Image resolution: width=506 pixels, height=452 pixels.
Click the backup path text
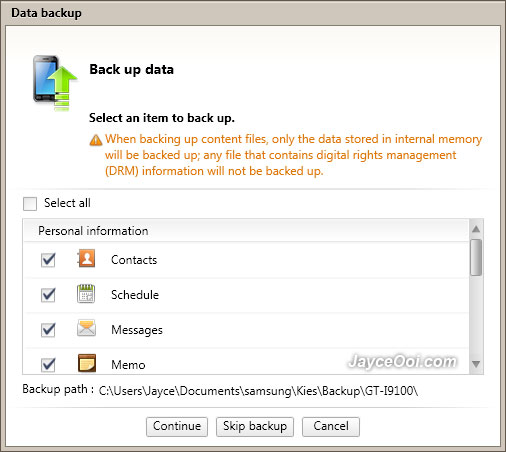[x=258, y=391]
